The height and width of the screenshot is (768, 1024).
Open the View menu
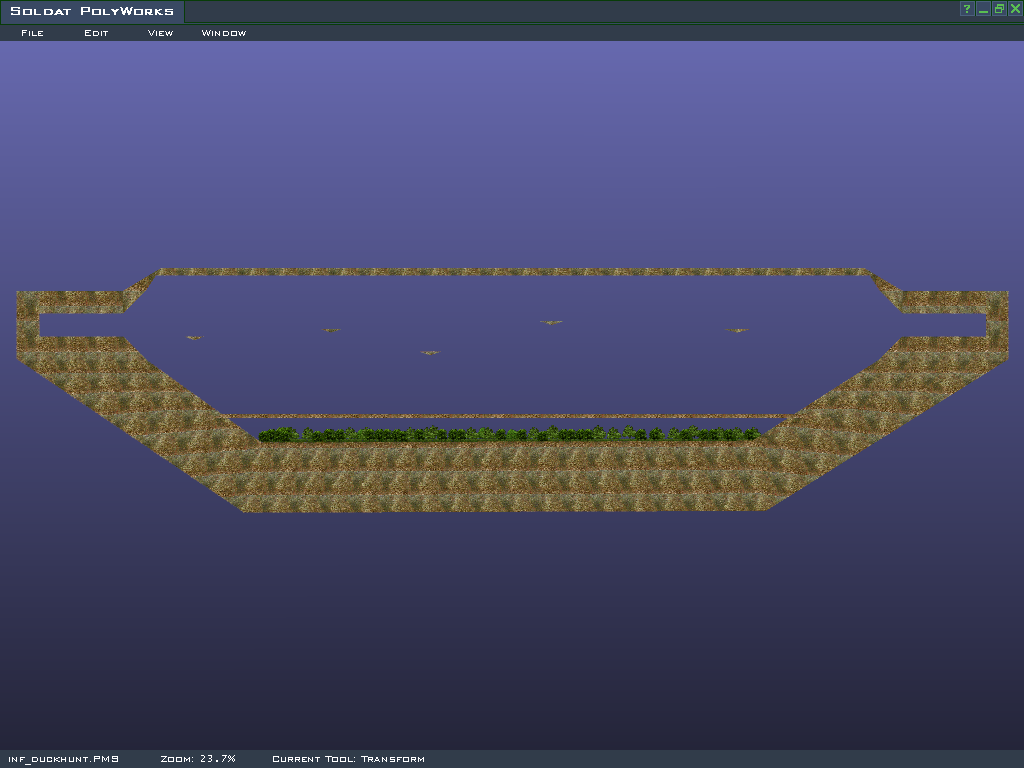point(160,33)
